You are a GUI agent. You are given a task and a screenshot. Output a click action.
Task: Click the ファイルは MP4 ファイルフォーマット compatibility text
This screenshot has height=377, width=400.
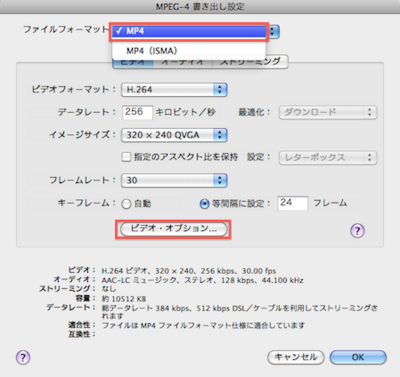point(203,325)
